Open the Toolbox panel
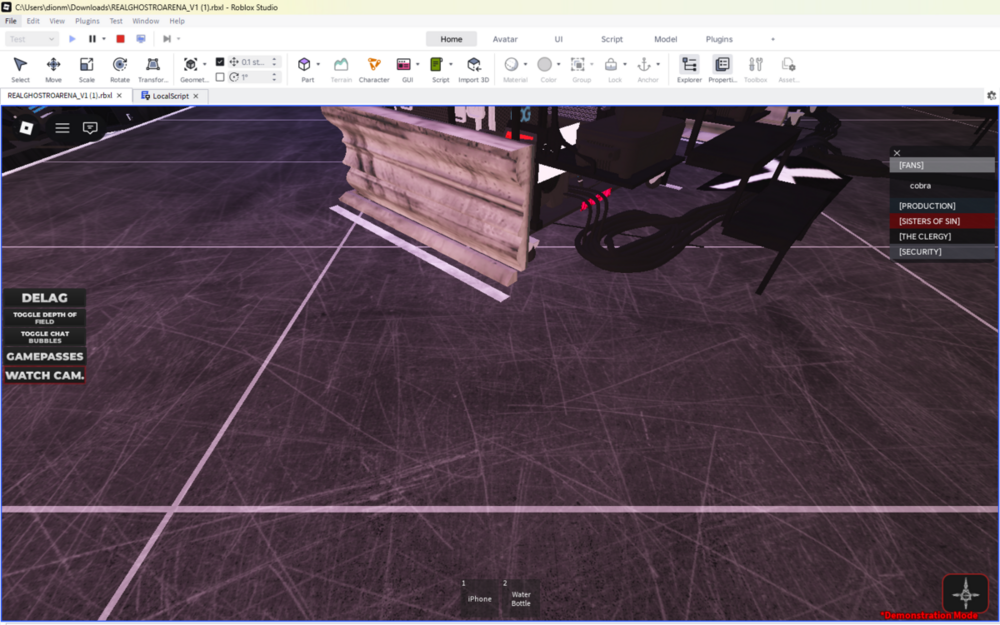 [x=755, y=69]
